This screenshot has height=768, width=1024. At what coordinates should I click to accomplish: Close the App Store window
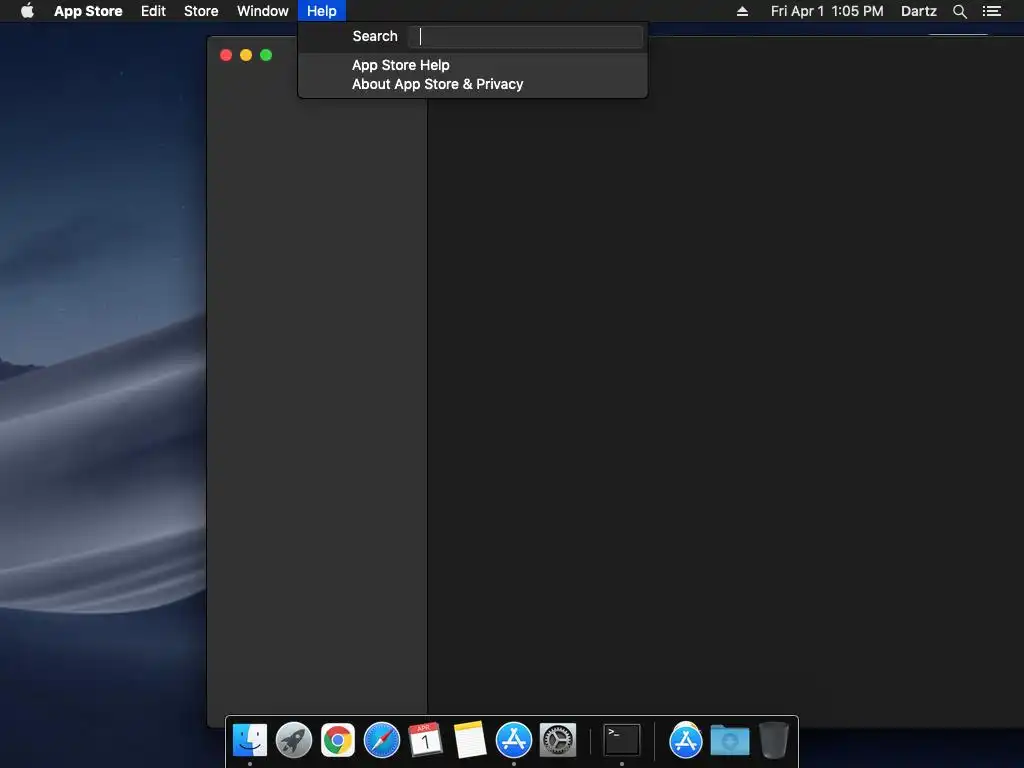tap(226, 56)
